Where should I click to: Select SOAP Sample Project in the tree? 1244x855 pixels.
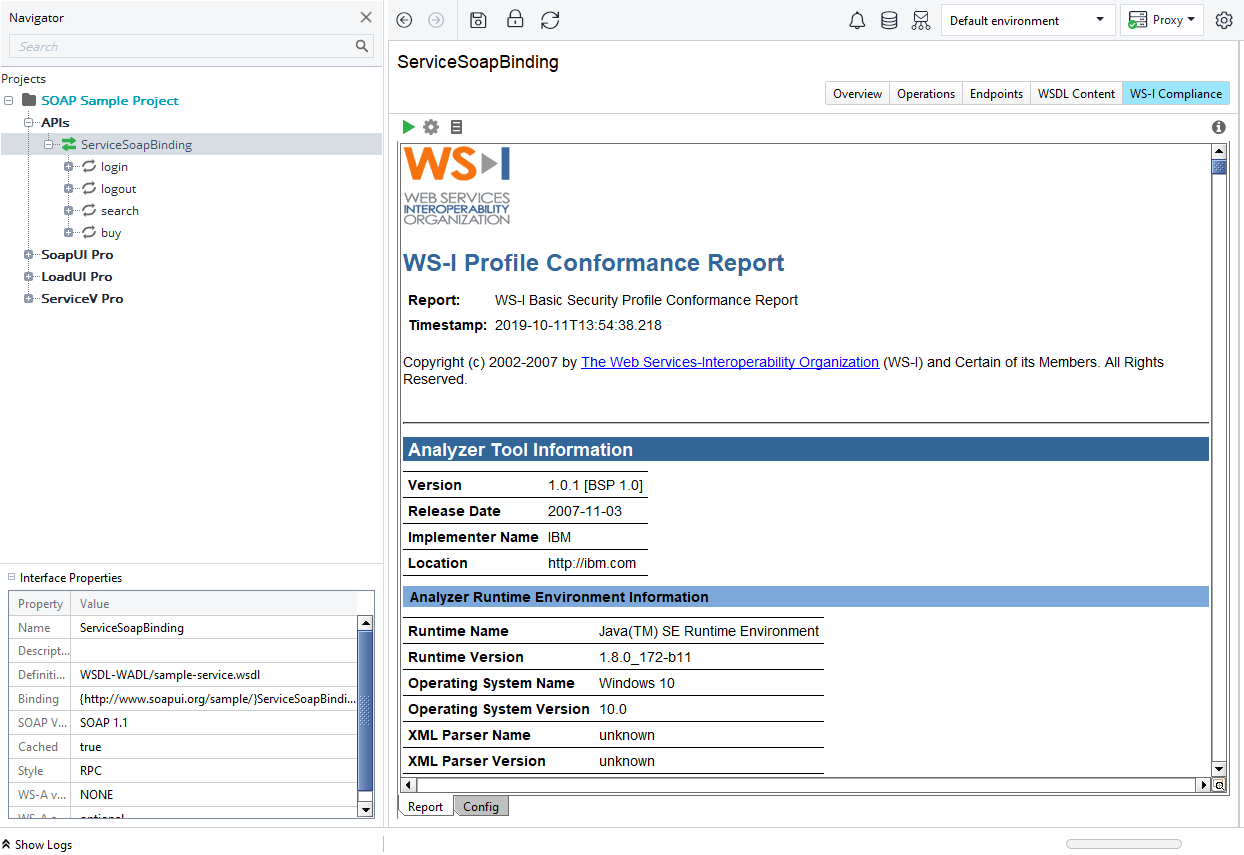coord(110,100)
